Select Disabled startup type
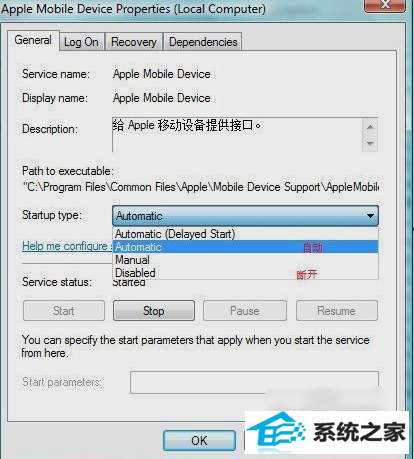Image resolution: width=414 pixels, height=459 pixels. (x=245, y=273)
